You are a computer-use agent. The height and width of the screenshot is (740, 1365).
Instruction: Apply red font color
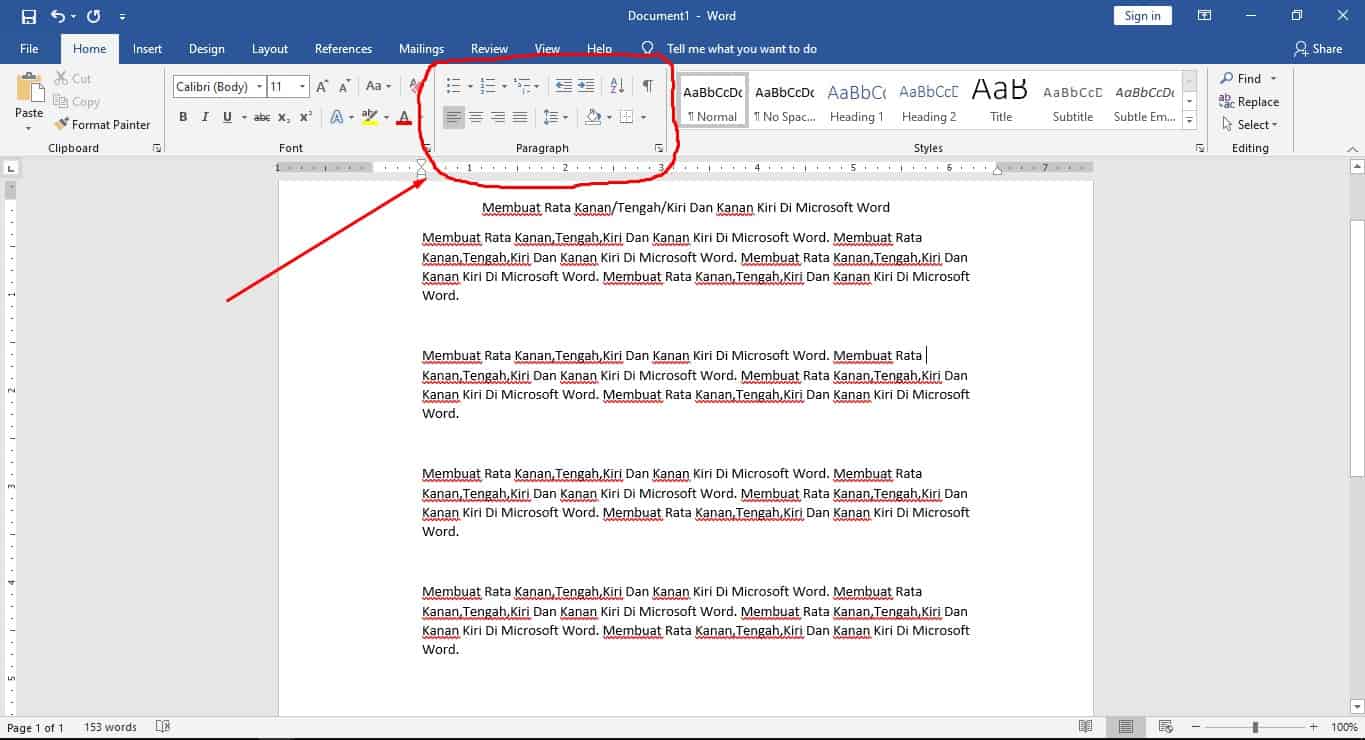point(404,117)
